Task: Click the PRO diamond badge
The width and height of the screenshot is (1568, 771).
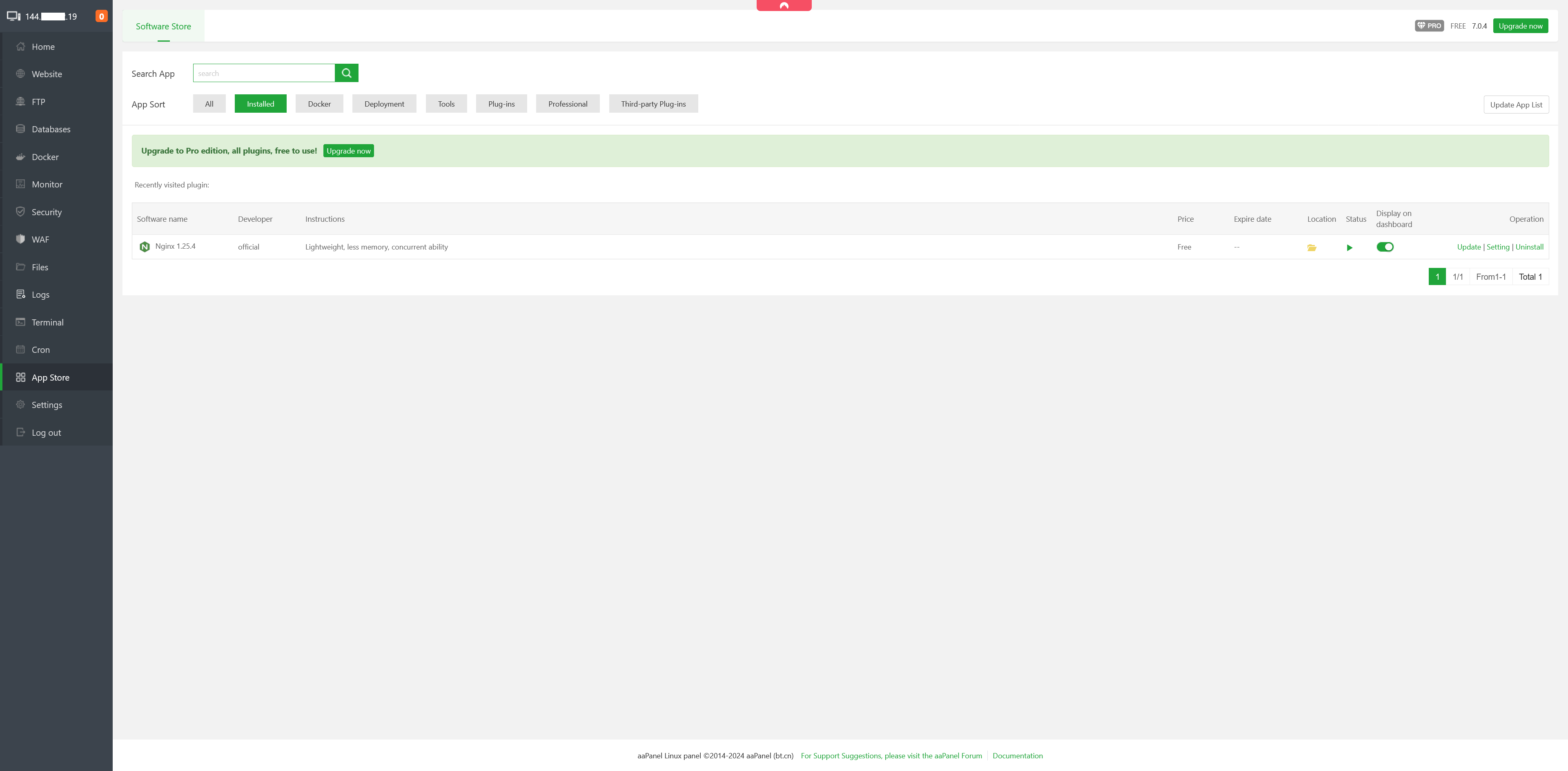Action: [1429, 26]
